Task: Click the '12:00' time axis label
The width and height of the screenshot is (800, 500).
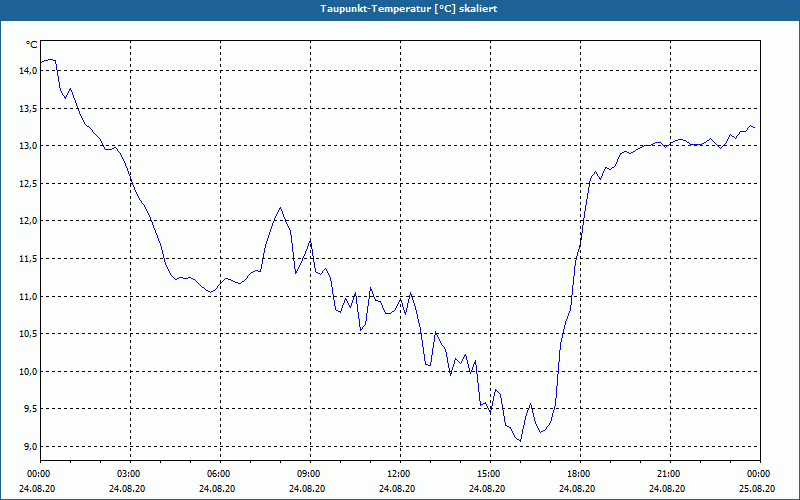Action: pyautogui.click(x=400, y=474)
